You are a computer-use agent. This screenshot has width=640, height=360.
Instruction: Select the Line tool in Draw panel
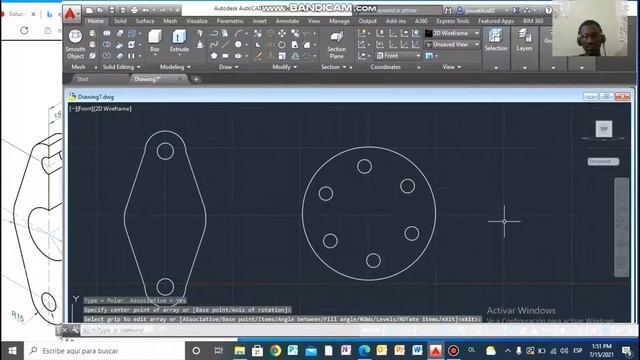point(225,44)
